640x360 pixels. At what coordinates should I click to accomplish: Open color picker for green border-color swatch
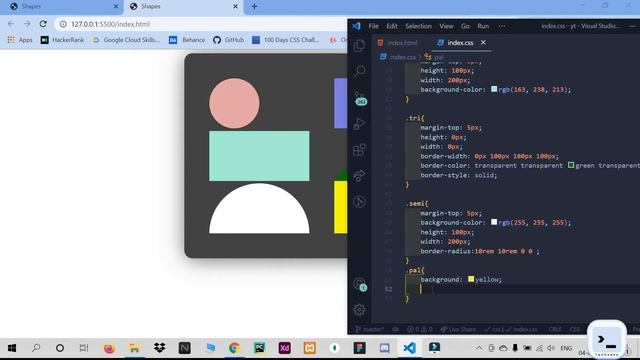point(571,165)
